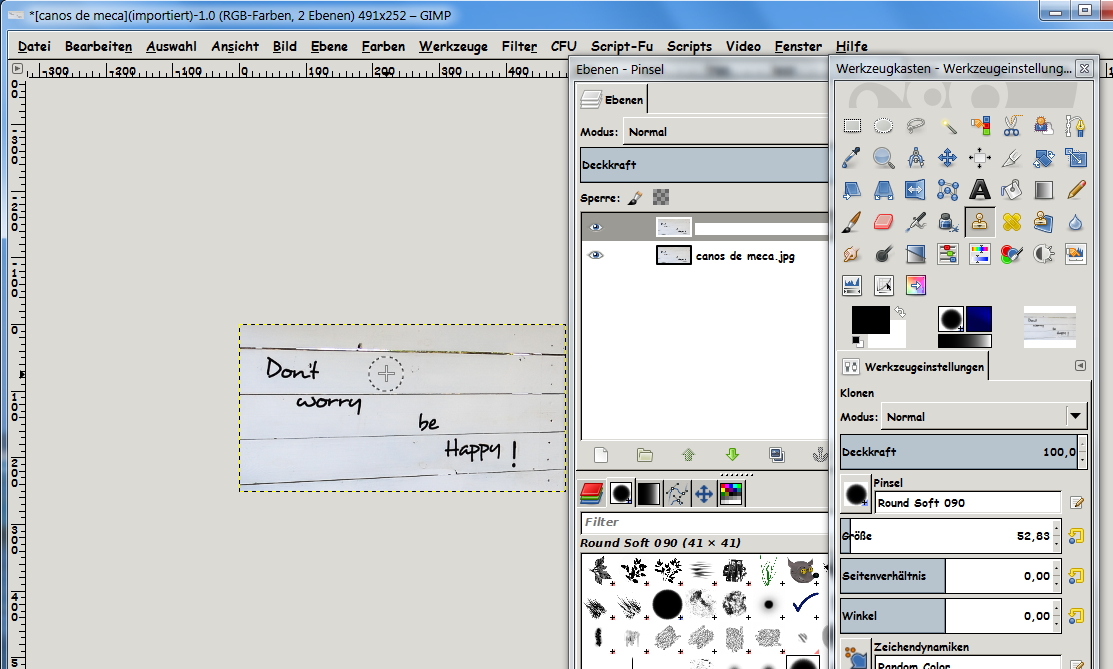The height and width of the screenshot is (669, 1113).
Task: Choose the Healing tool bandage icon
Action: pyautogui.click(x=1011, y=221)
